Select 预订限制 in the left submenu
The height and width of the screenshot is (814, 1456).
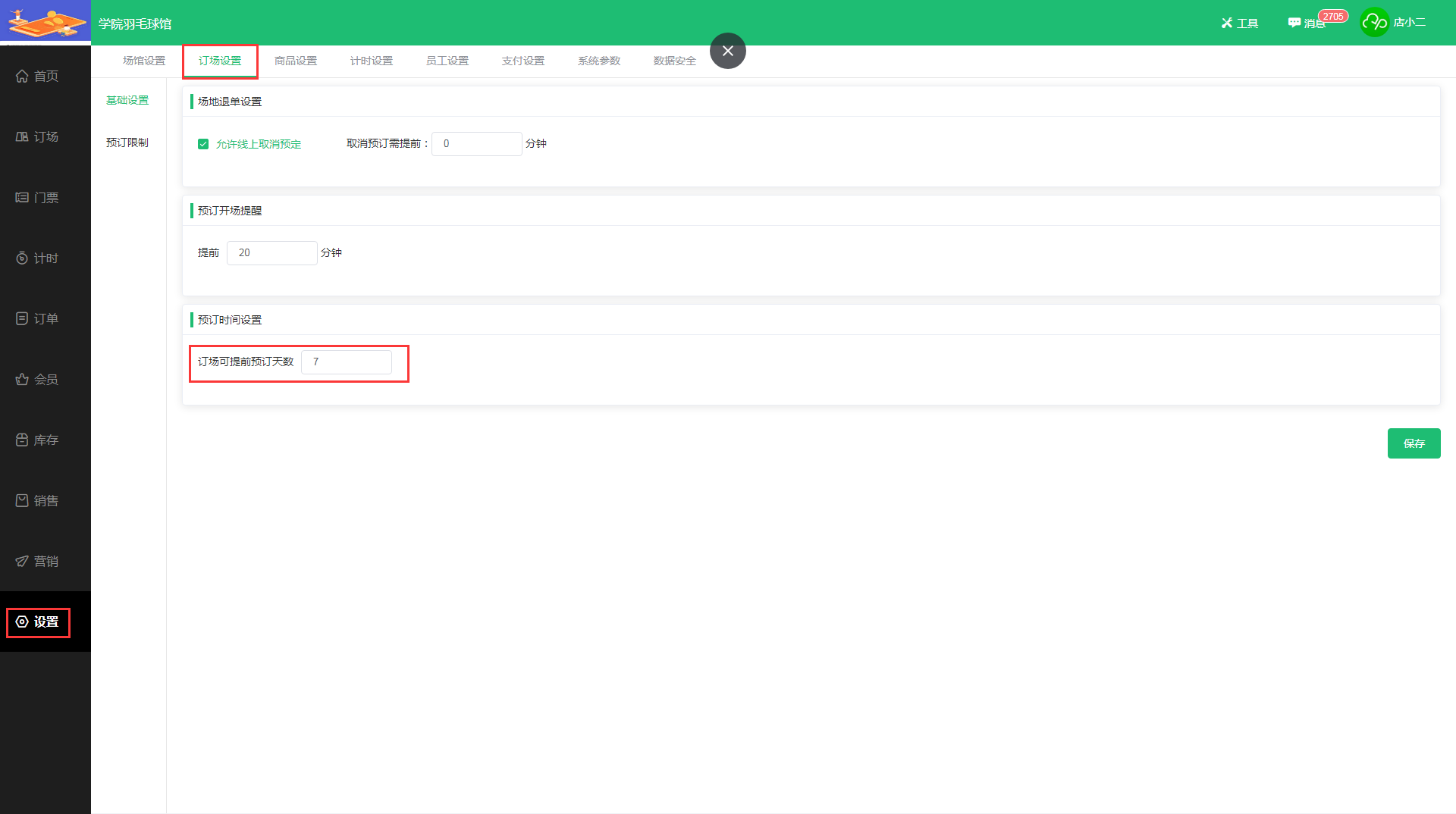127,142
